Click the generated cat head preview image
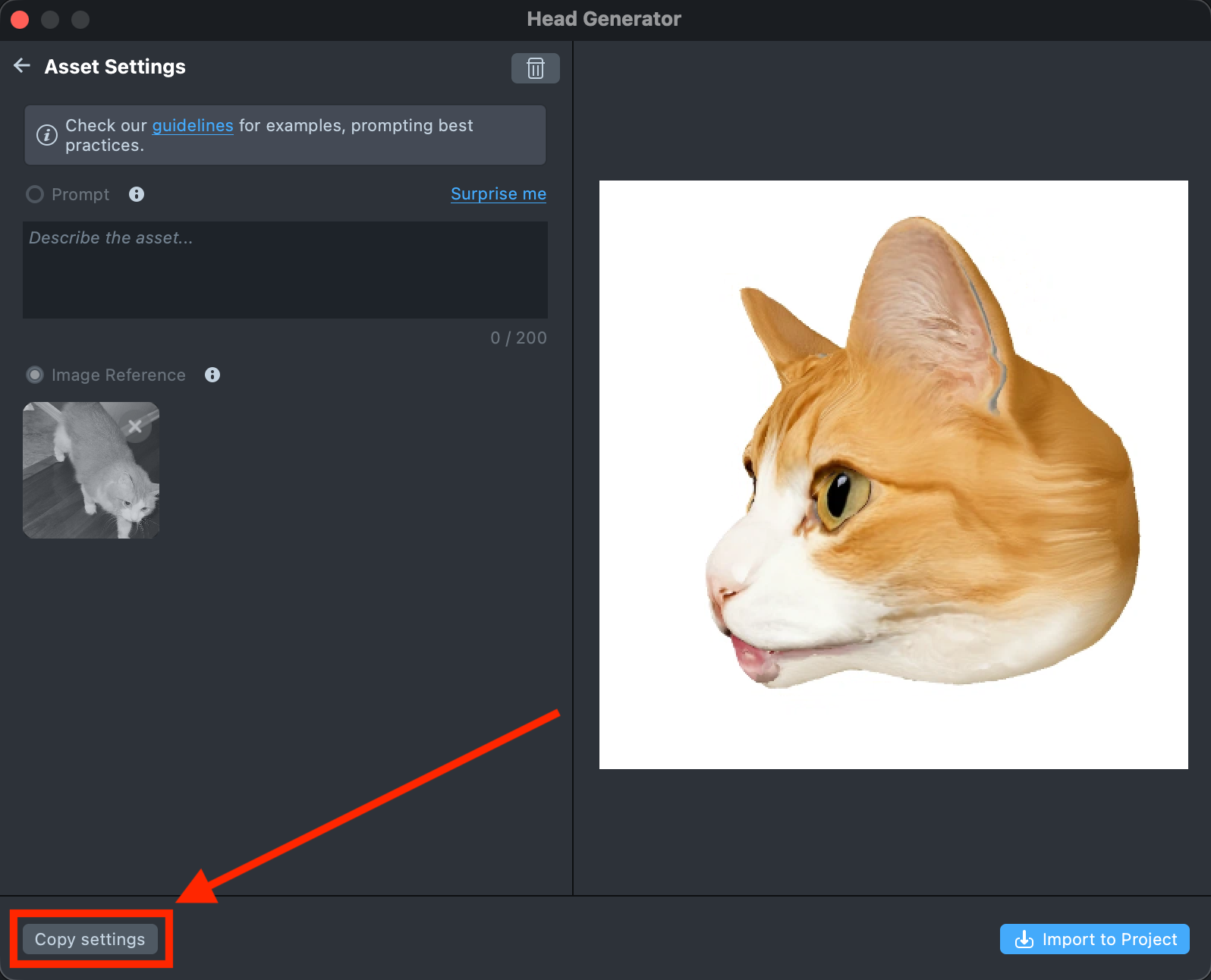The width and height of the screenshot is (1211, 980). click(x=893, y=474)
